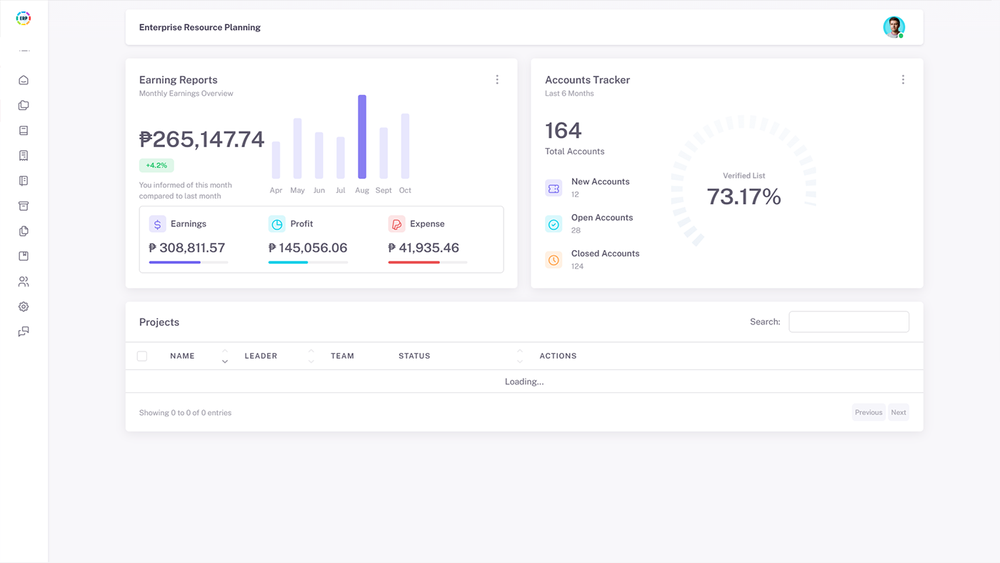Click the Earnings dollar icon
1000x563 pixels.
(x=157, y=224)
